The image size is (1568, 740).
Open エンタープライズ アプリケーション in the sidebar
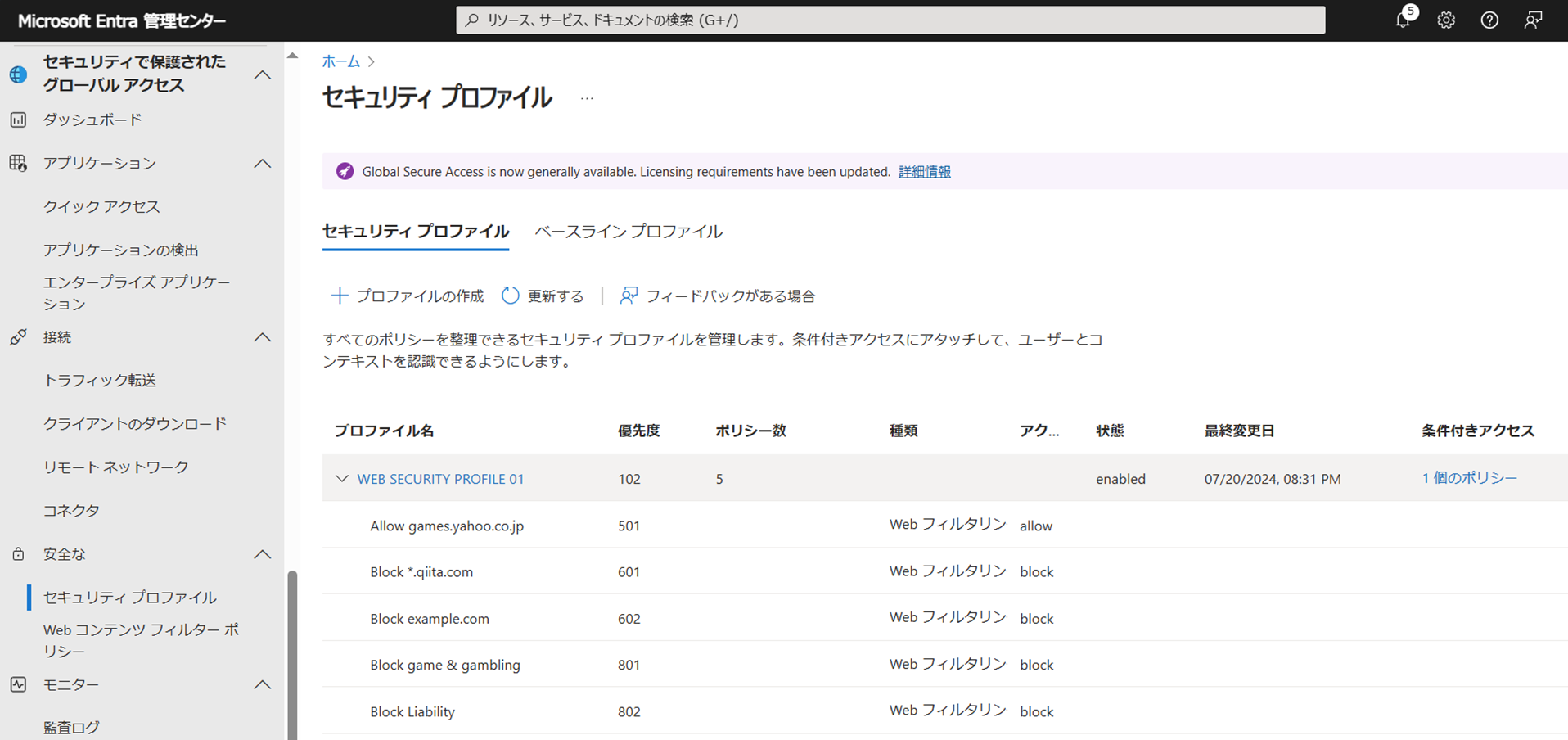137,292
